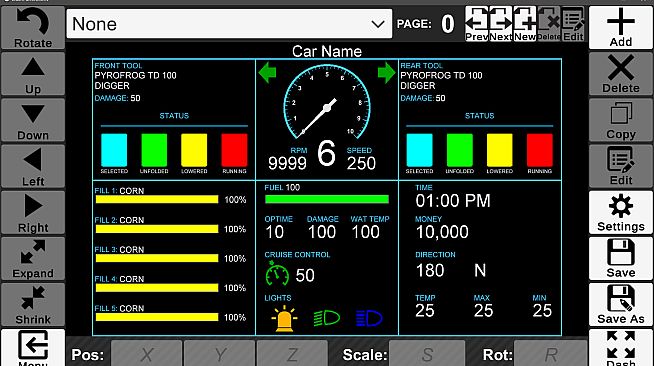Select rear tool green UNFOLDED swatch
The image size is (654, 366).
[459, 150]
